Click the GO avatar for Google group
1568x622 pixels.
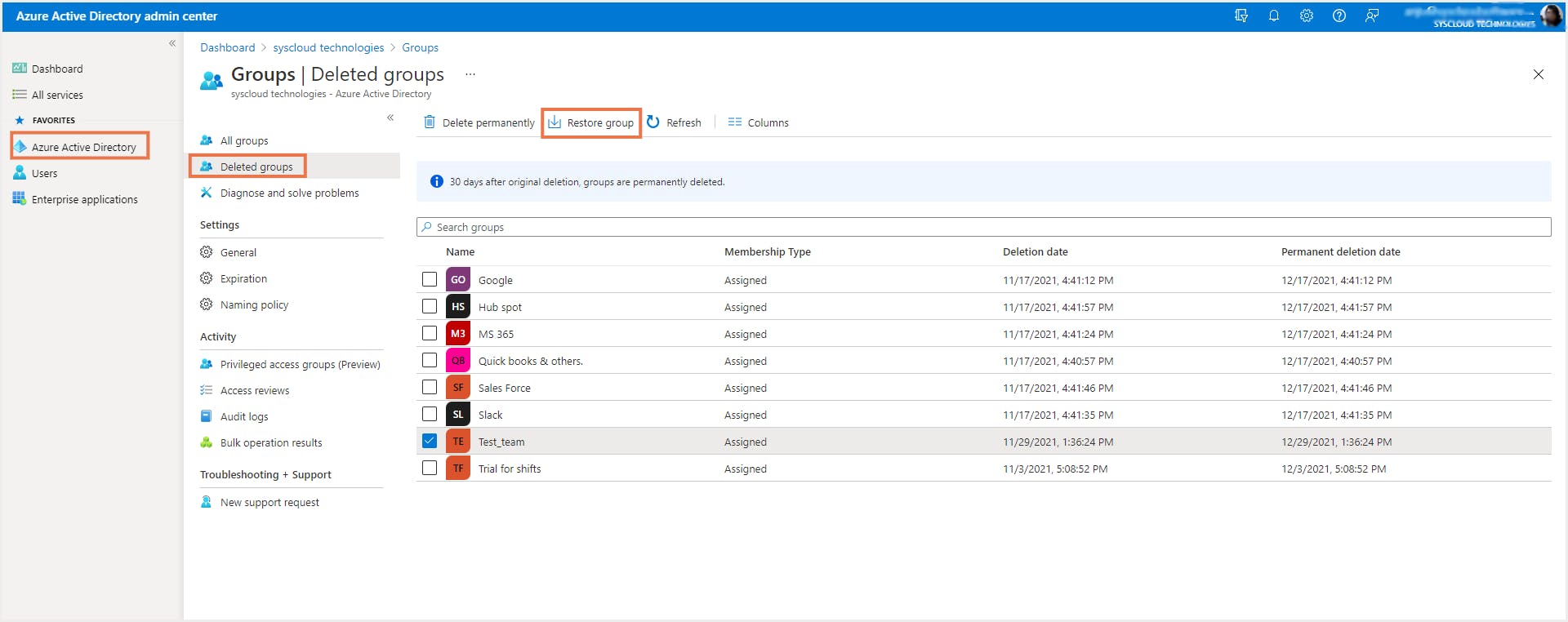pyautogui.click(x=458, y=279)
